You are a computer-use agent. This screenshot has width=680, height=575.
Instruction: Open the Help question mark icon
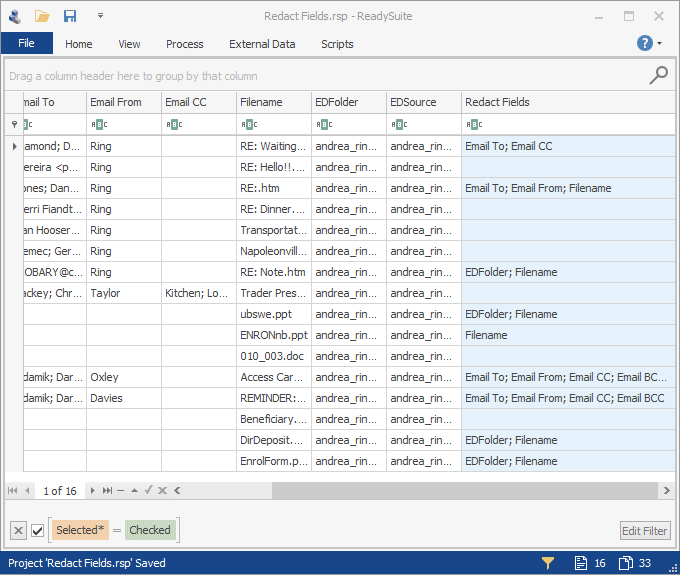pos(645,43)
